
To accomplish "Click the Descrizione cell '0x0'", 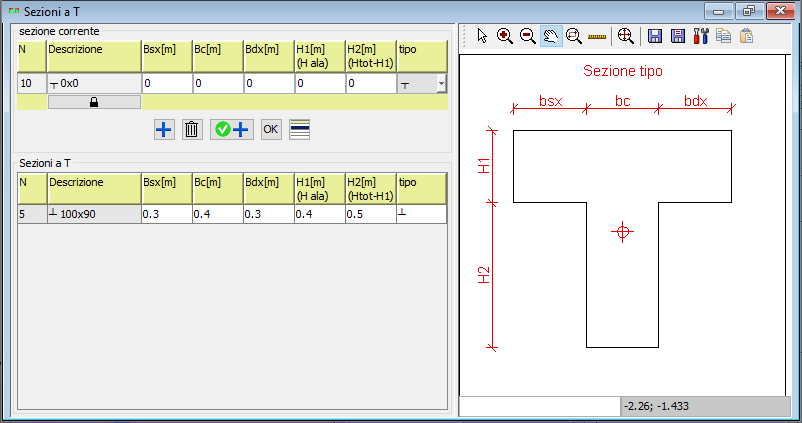I will [94, 83].
